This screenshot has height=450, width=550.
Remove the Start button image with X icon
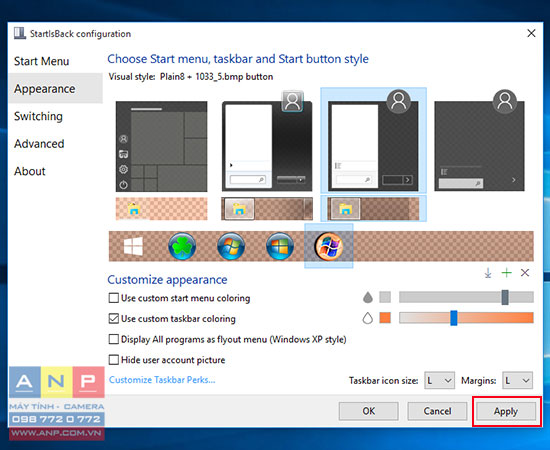click(525, 273)
